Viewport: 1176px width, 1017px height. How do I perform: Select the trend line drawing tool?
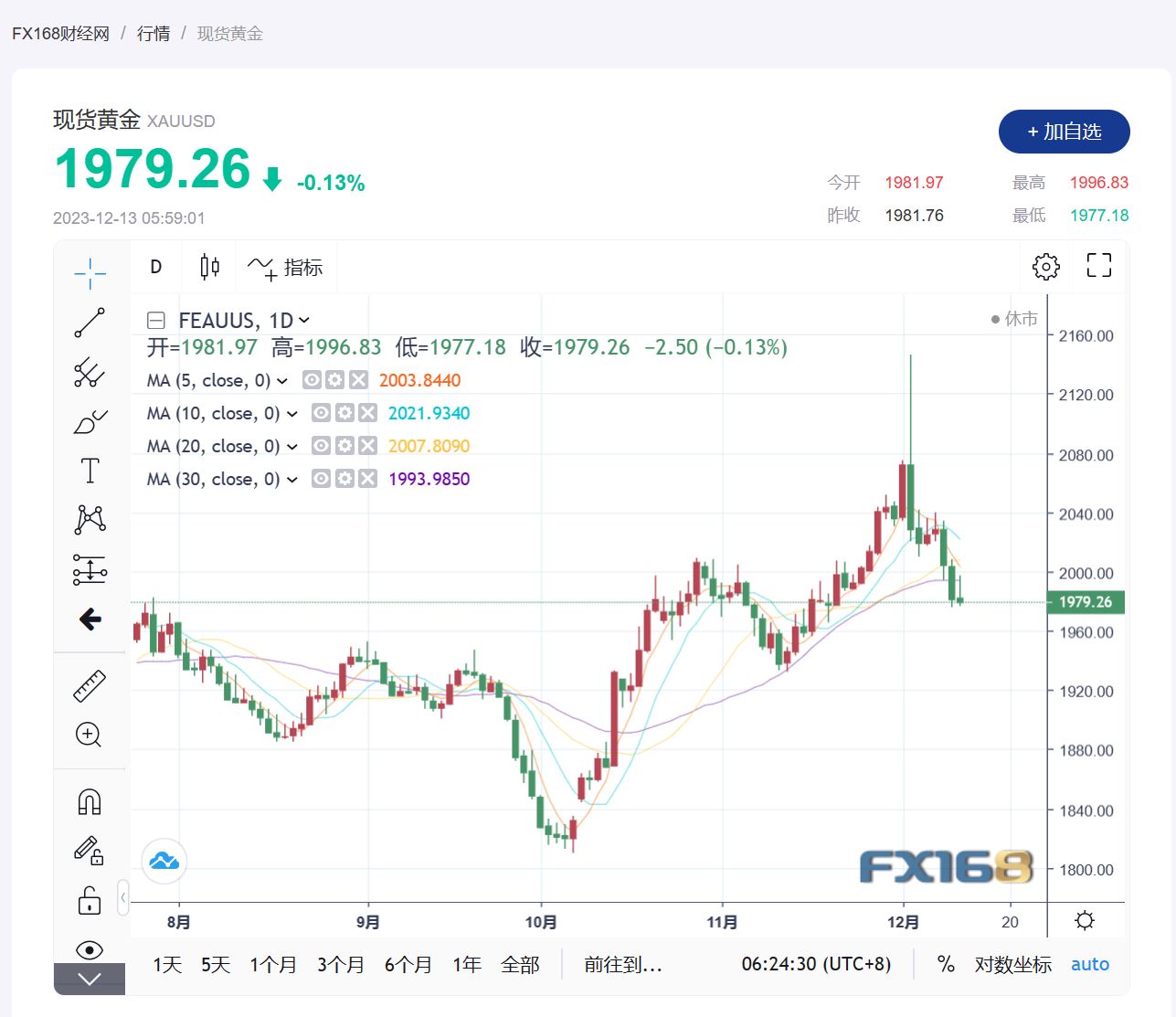pyautogui.click(x=90, y=323)
